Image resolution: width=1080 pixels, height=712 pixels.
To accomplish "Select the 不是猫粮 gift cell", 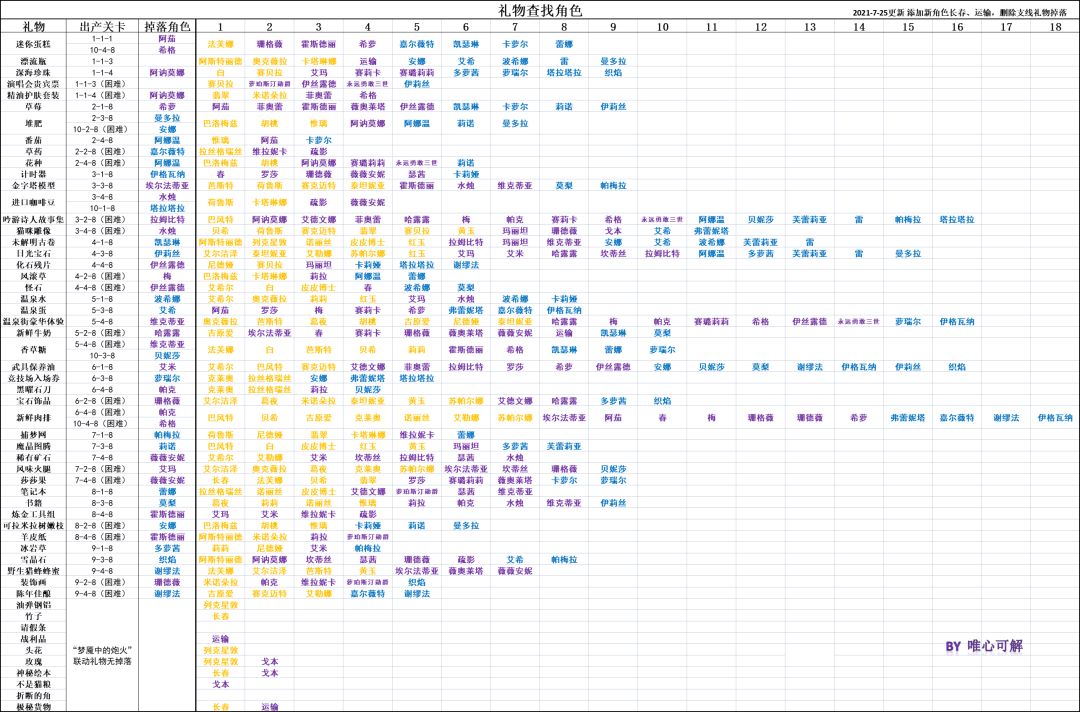I will 34,684.
